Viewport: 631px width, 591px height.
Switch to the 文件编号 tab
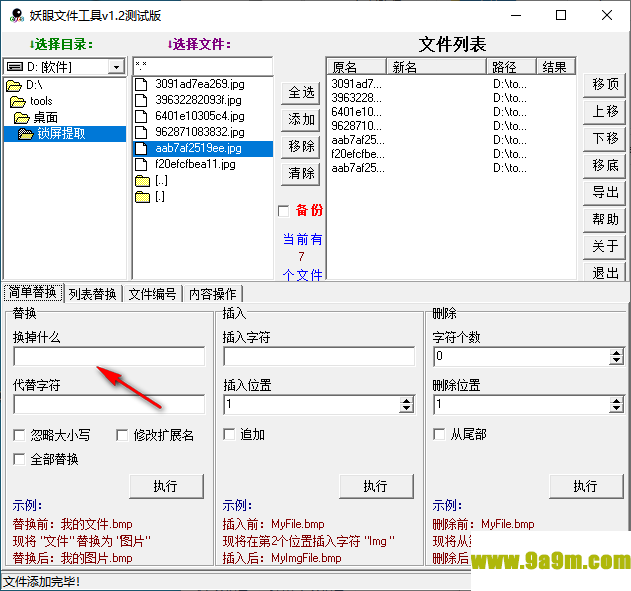tap(153, 294)
